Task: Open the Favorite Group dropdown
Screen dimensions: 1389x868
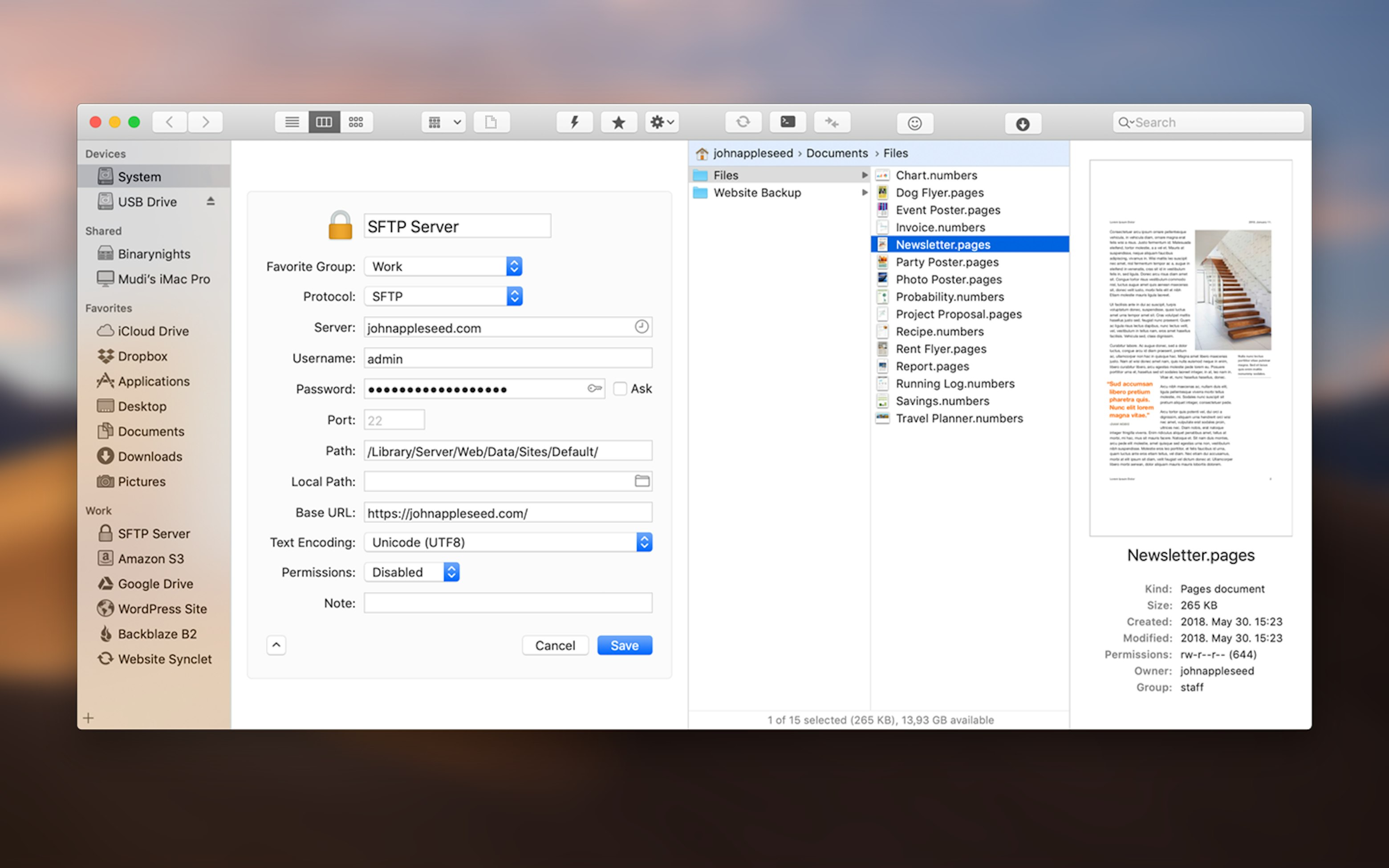Action: pyautogui.click(x=514, y=266)
